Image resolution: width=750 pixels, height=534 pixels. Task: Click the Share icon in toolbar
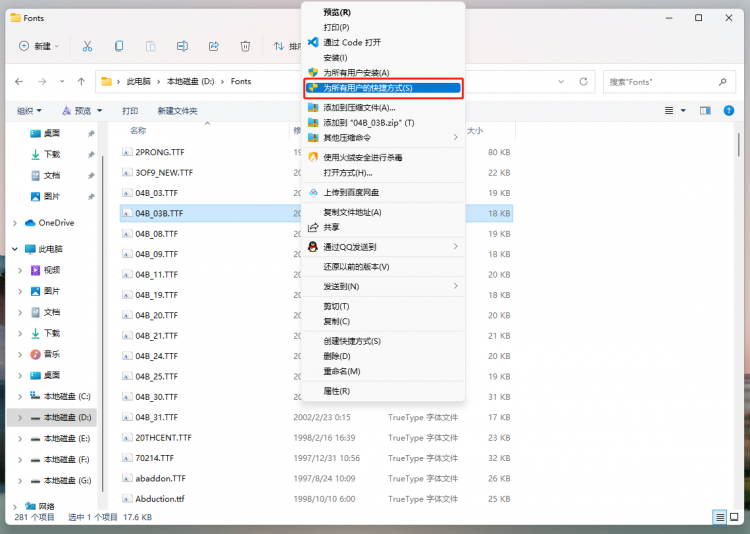213,46
